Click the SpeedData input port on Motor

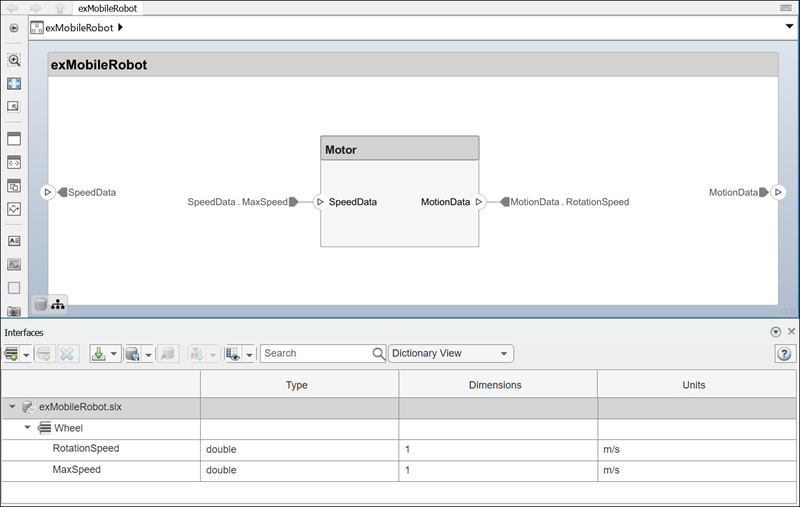coord(320,202)
